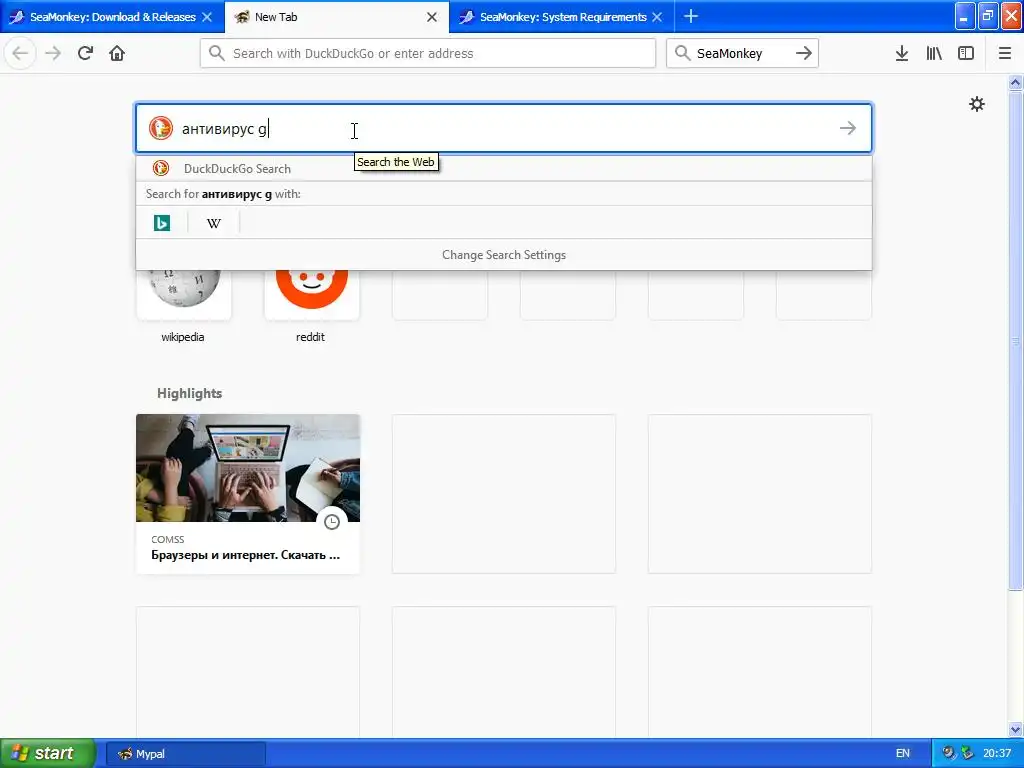
Task: Reload the current page
Action: tap(85, 54)
